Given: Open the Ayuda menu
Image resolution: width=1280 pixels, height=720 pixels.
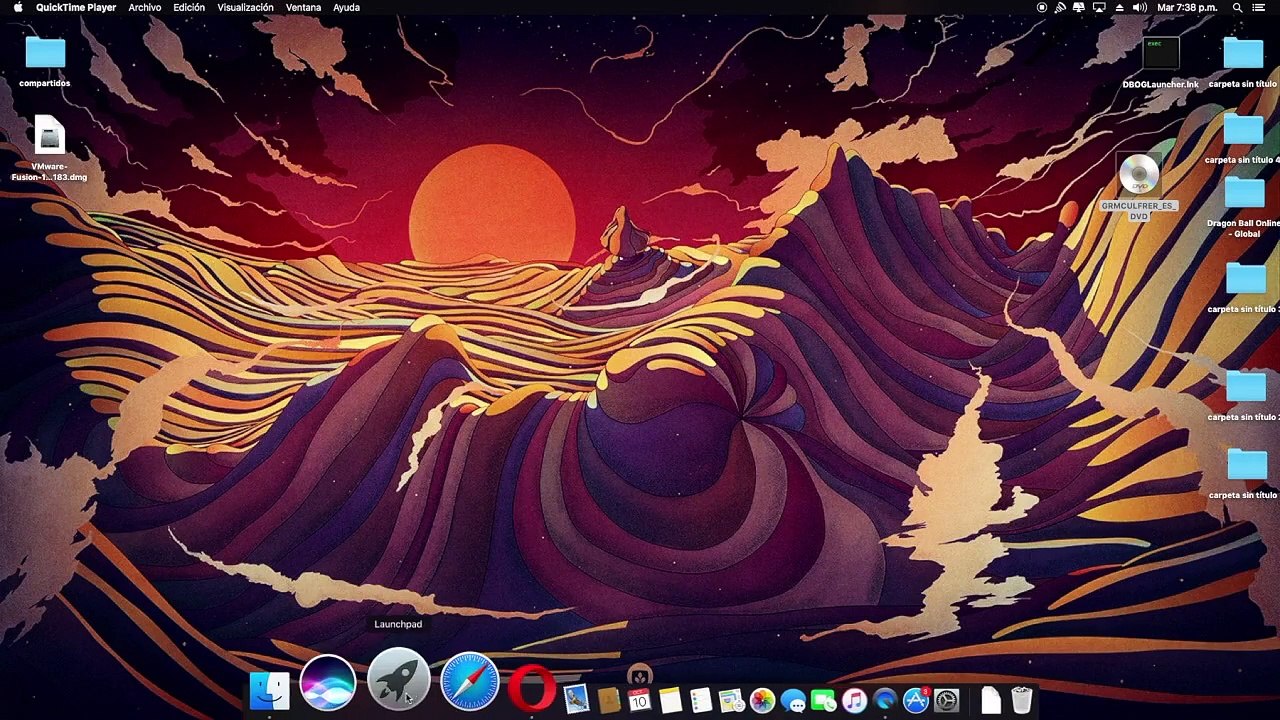Looking at the screenshot, I should click(346, 8).
